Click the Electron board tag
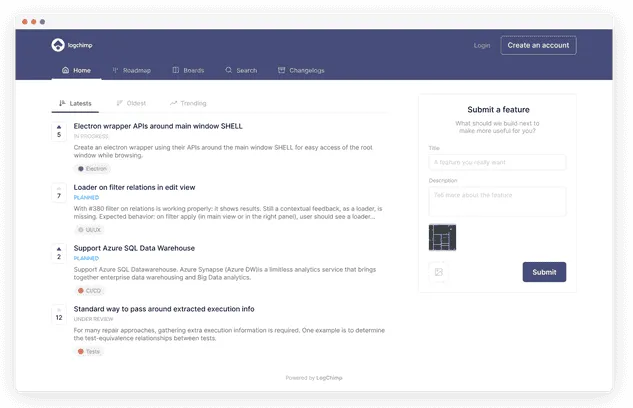The height and width of the screenshot is (408, 633). point(92,169)
